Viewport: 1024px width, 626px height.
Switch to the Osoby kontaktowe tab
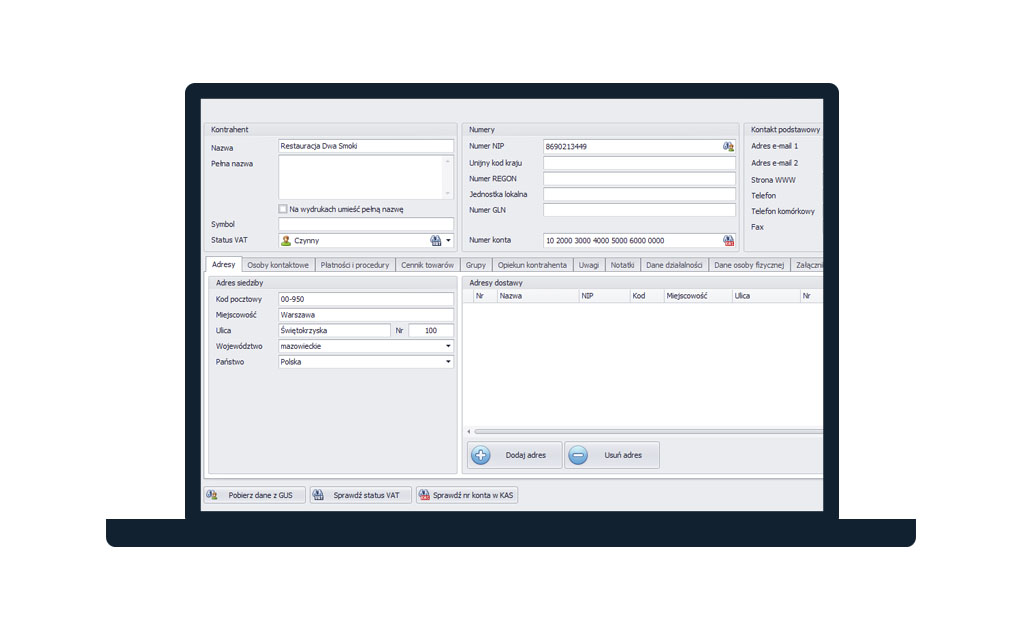click(277, 265)
